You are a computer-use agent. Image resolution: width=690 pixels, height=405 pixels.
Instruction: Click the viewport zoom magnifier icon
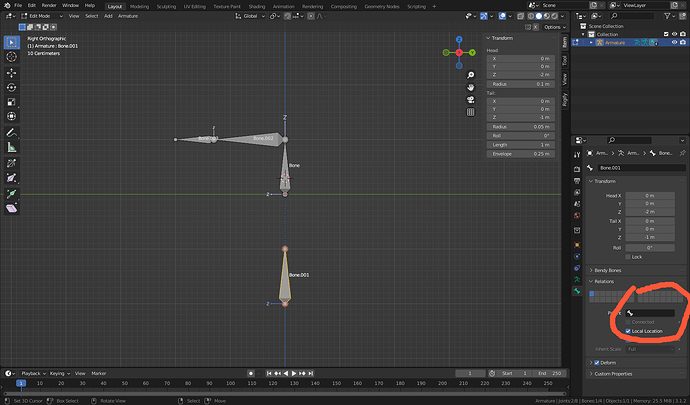point(470,75)
